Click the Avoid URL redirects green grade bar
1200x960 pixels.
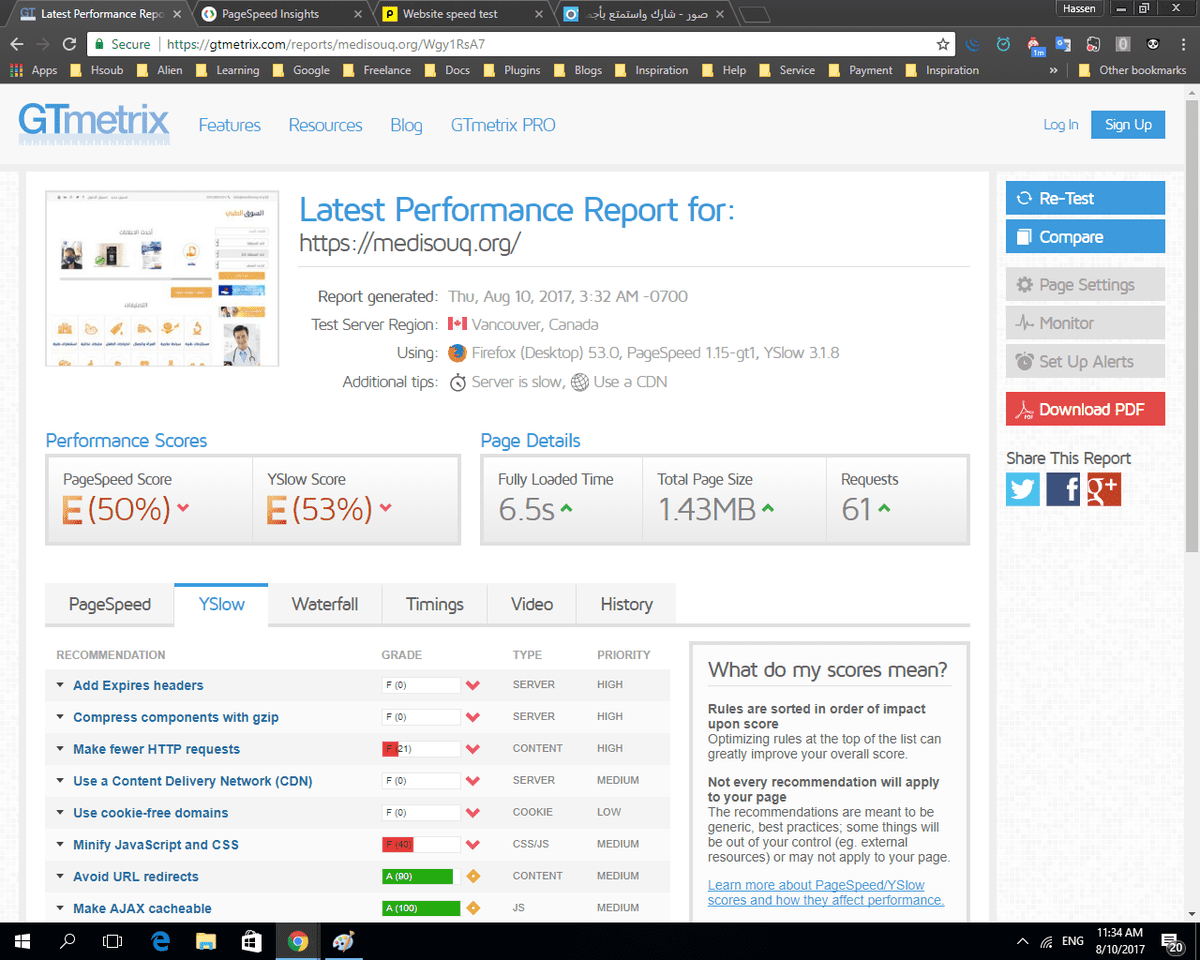418,877
